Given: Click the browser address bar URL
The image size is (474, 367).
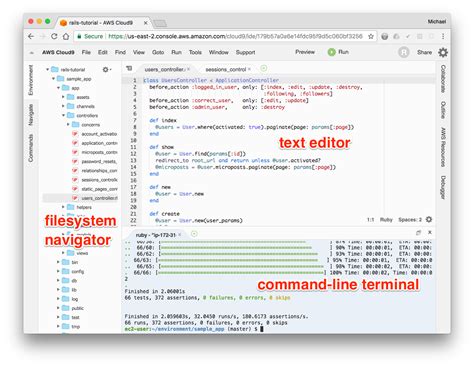Looking at the screenshot, I should click(x=235, y=36).
